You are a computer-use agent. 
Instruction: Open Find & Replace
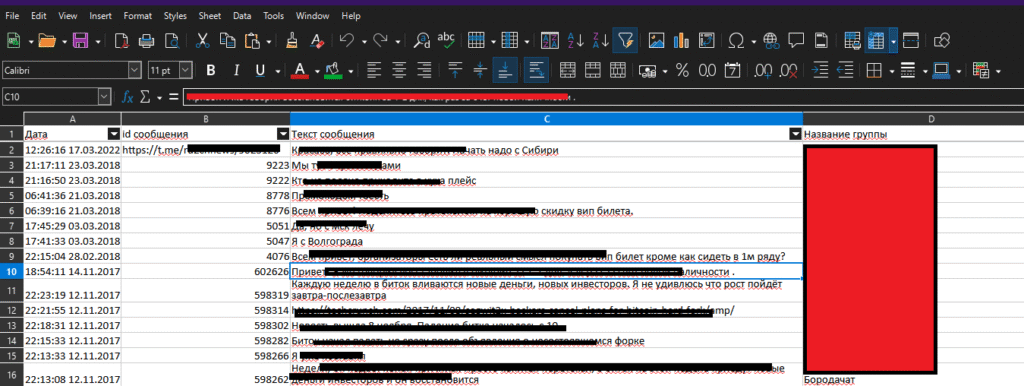422,40
